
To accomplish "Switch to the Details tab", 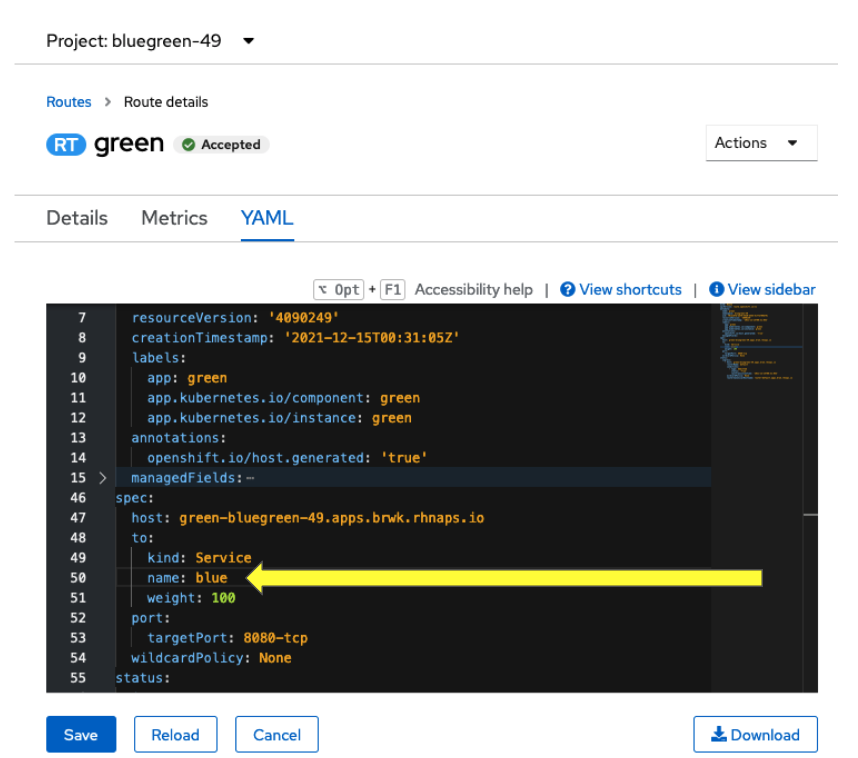I will pos(77,218).
